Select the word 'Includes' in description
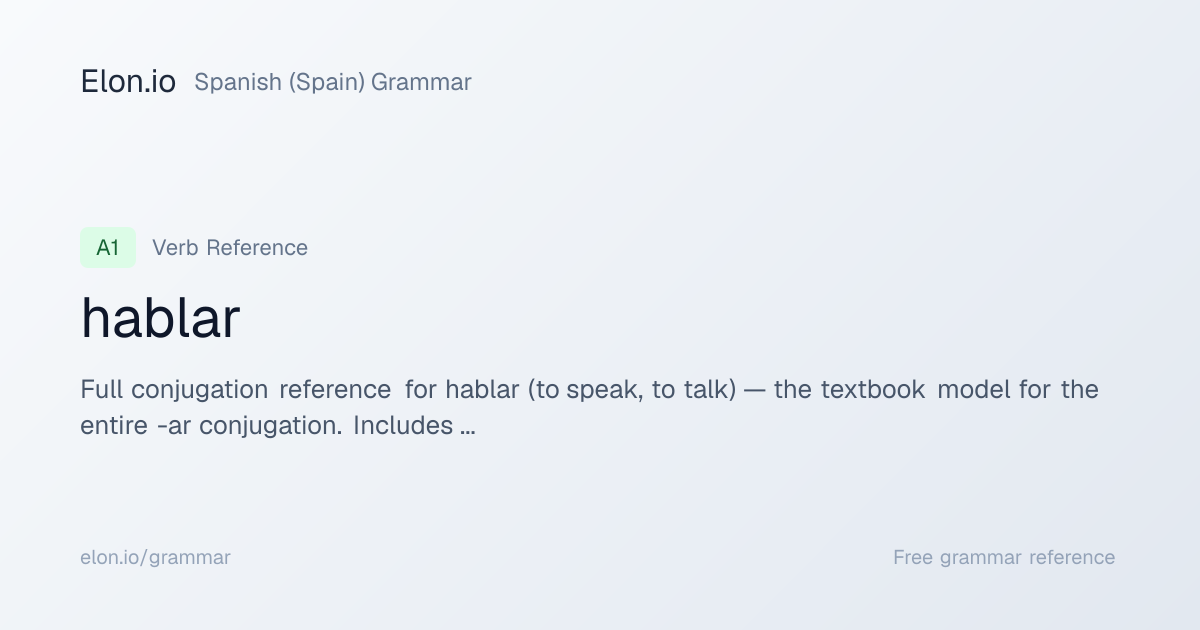1200x630 pixels. click(x=403, y=426)
